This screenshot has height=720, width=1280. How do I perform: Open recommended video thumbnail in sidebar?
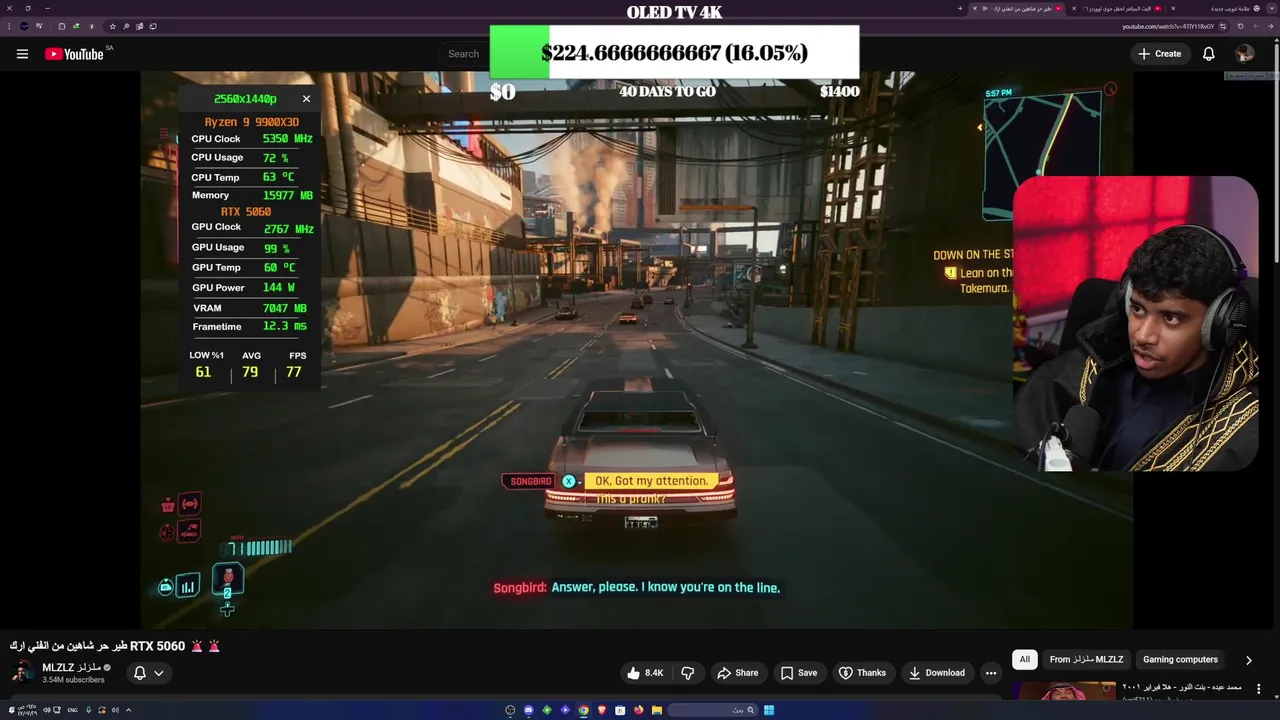(1064, 691)
